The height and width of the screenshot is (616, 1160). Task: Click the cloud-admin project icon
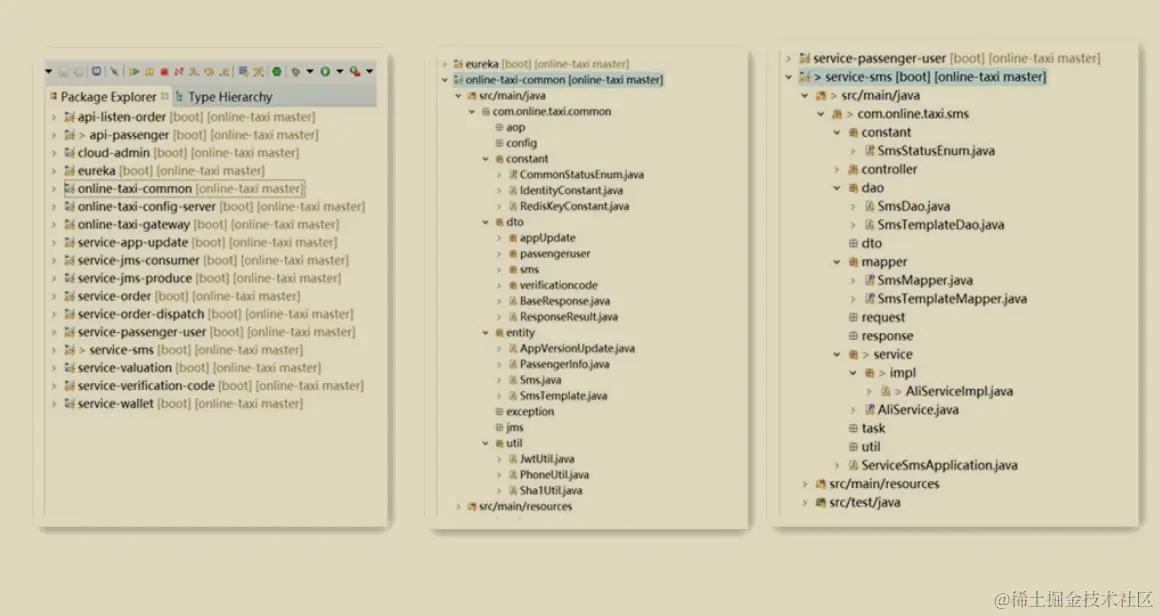click(x=70, y=152)
